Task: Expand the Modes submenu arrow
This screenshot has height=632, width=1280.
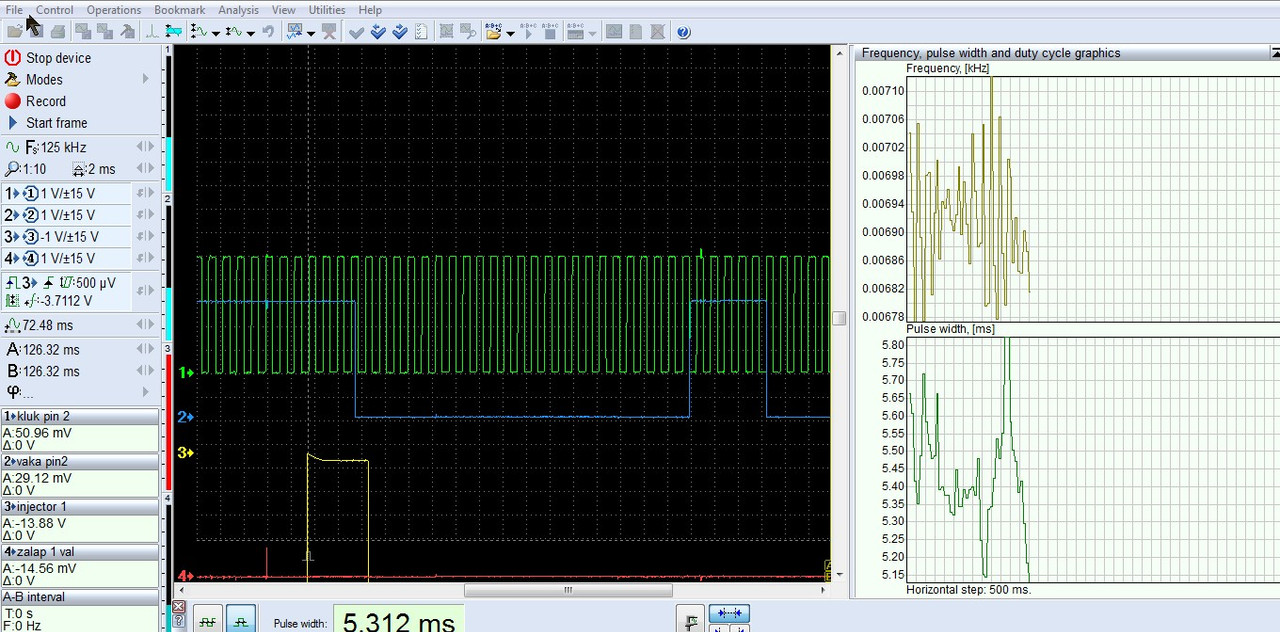Action: click(146, 79)
